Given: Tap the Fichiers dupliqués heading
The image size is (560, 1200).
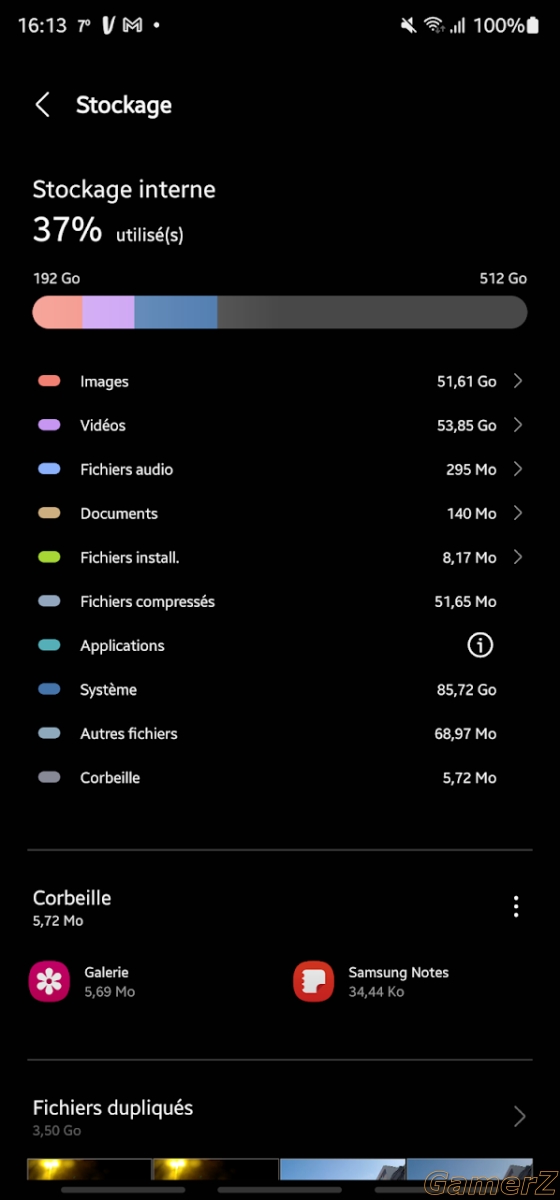Looking at the screenshot, I should click(113, 1108).
